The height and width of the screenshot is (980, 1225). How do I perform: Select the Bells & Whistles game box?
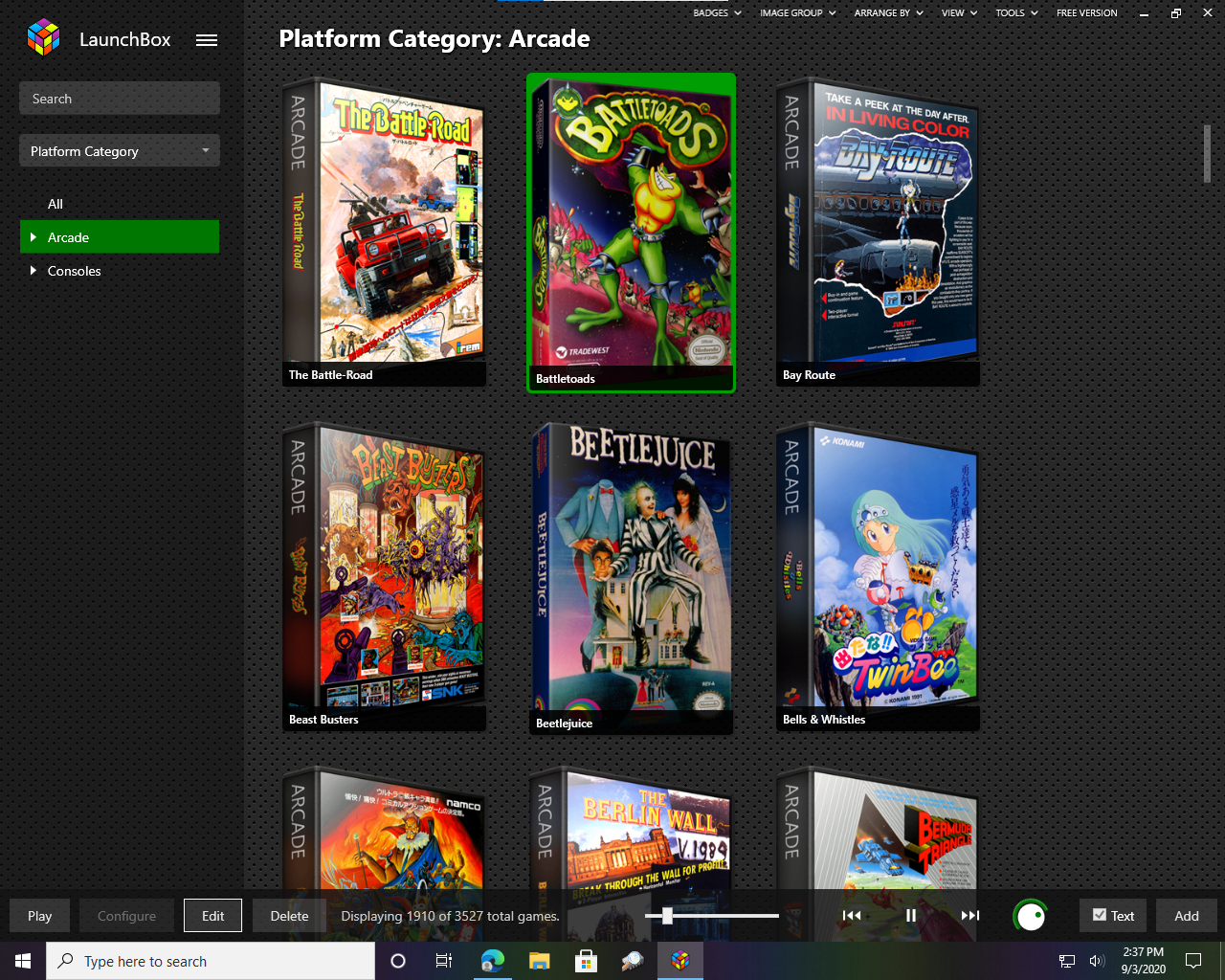[x=878, y=575]
